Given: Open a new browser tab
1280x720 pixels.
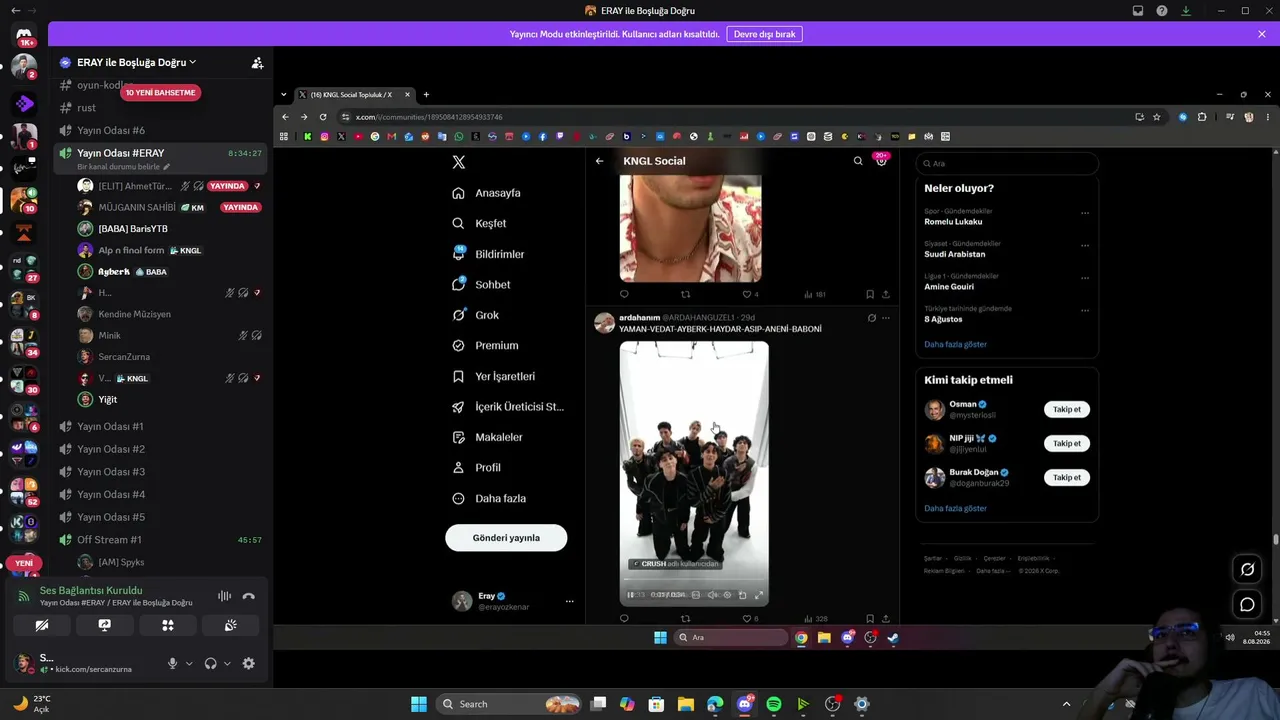Looking at the screenshot, I should (x=426, y=95).
